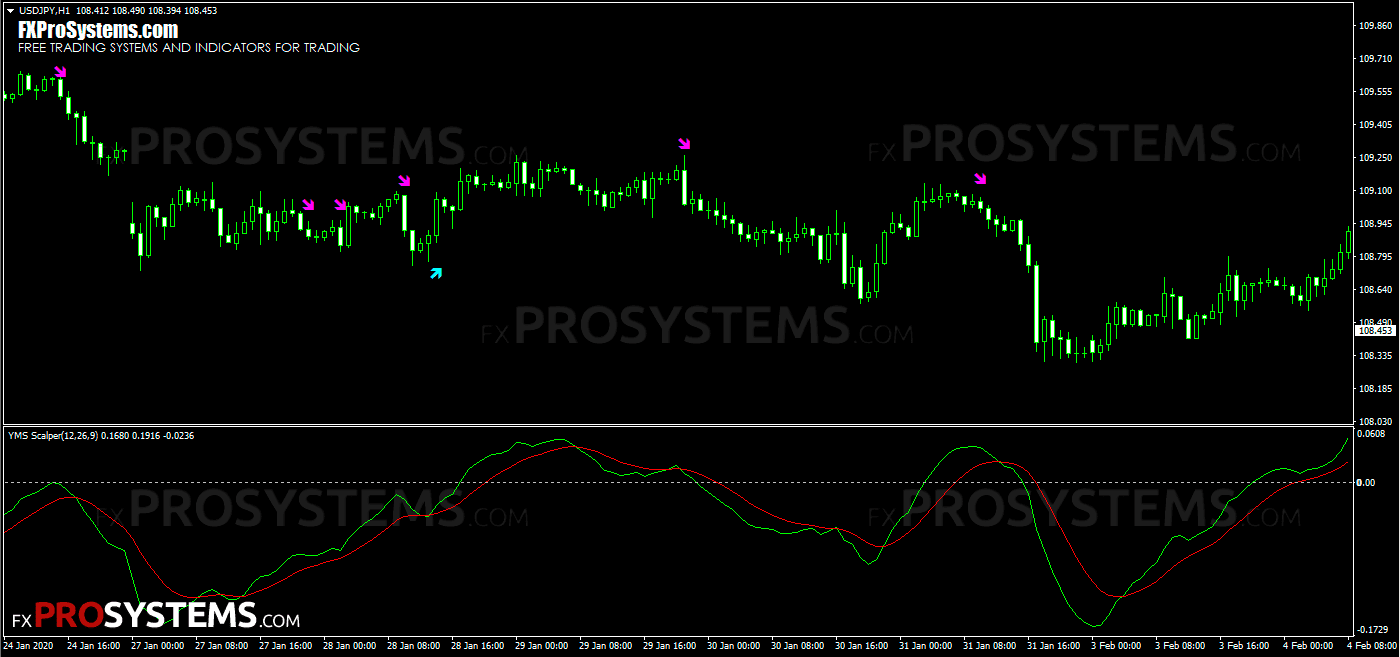Click the '30 Jan 00:00' time axis label

pos(733,646)
